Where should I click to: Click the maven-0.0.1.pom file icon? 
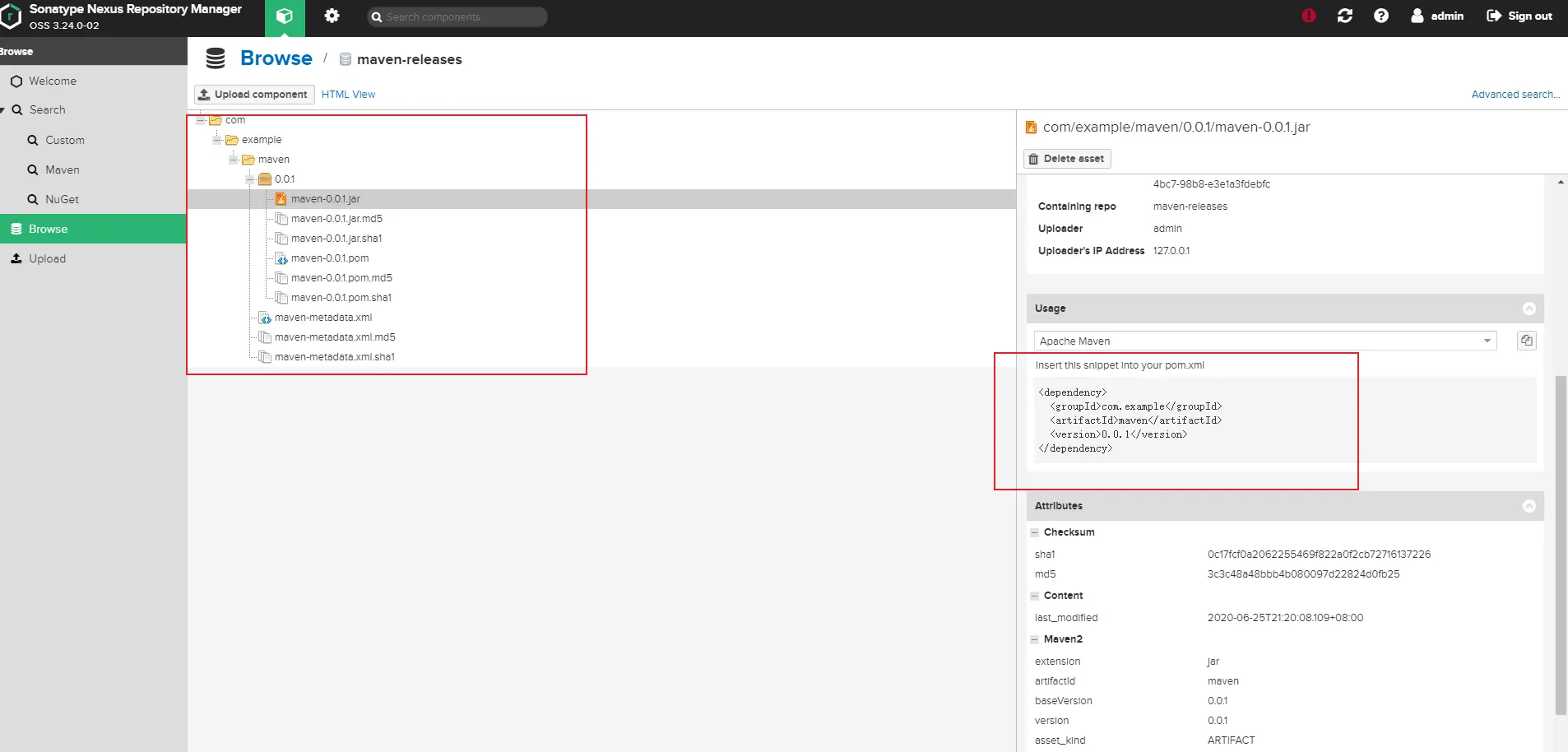(x=281, y=258)
